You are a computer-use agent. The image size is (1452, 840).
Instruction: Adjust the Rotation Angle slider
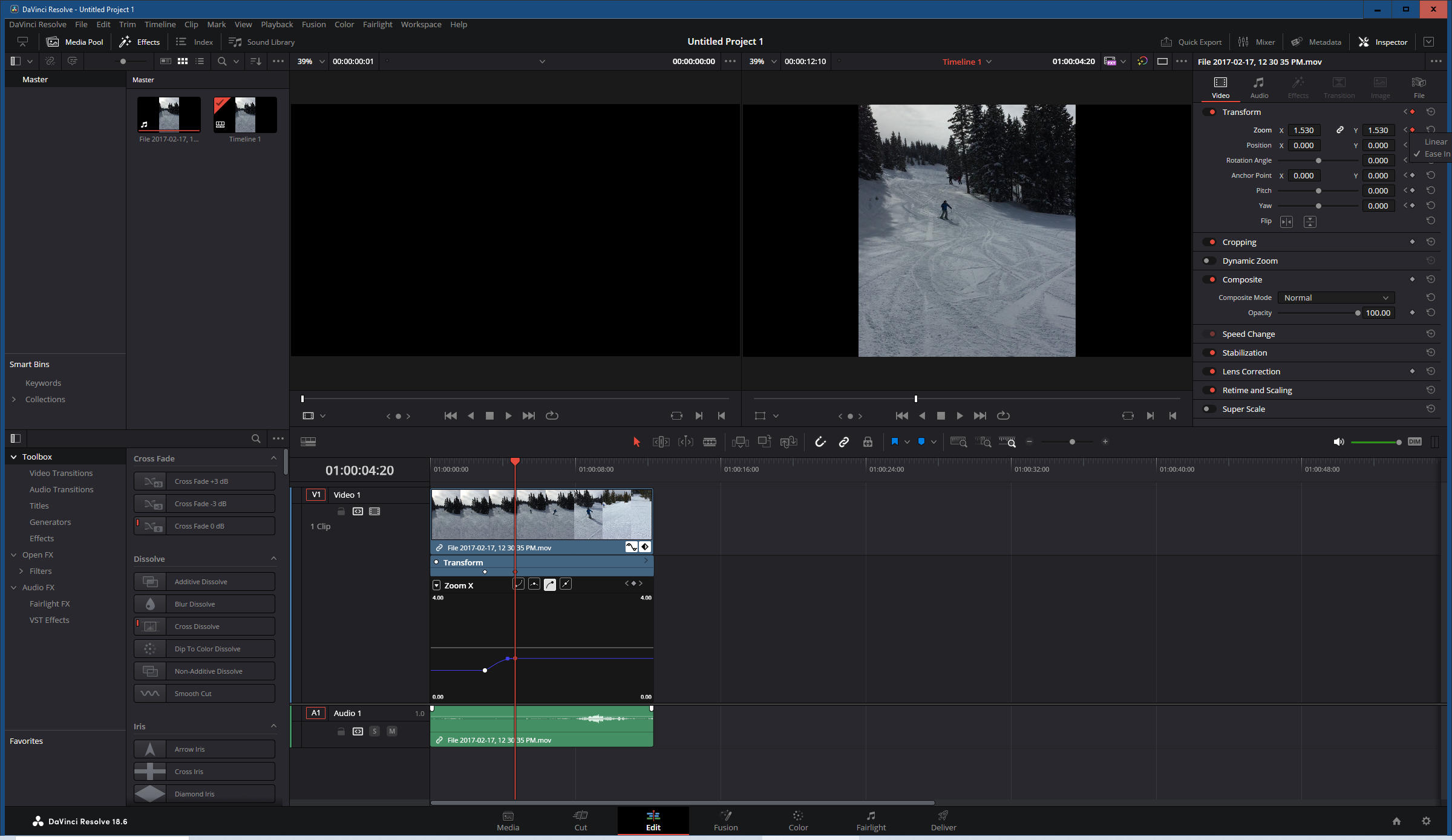pyautogui.click(x=1318, y=160)
